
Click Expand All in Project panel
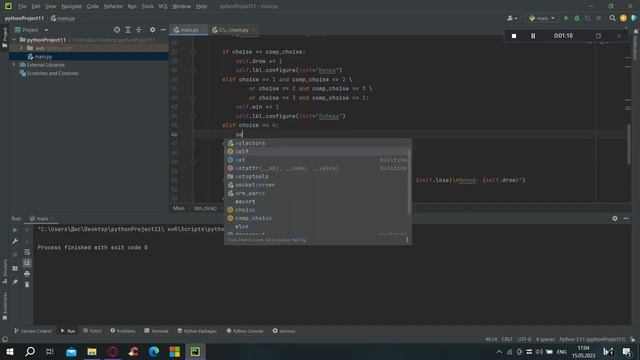128,30
